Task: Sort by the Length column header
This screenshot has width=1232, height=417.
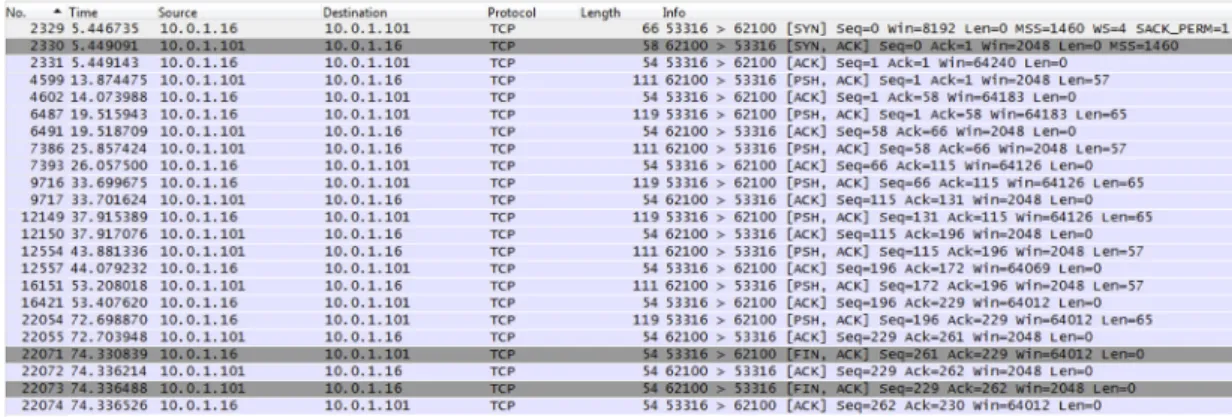Action: pos(600,12)
